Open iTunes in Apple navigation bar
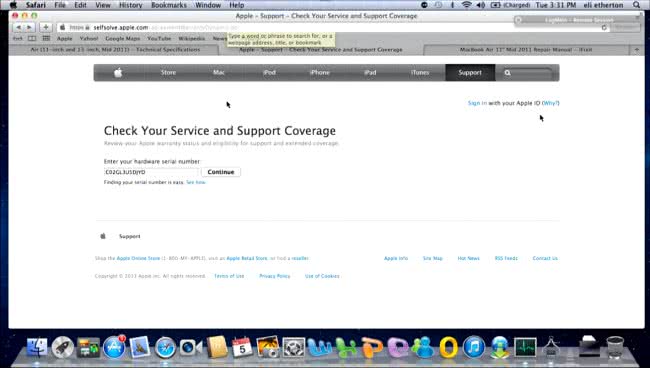Viewport: 650px width, 368px height. click(420, 73)
